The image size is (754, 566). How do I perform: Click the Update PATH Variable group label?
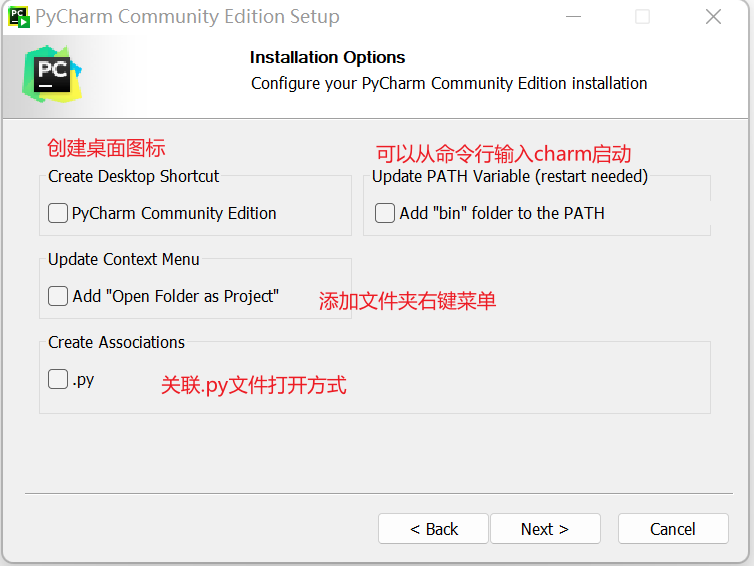pyautogui.click(x=509, y=176)
